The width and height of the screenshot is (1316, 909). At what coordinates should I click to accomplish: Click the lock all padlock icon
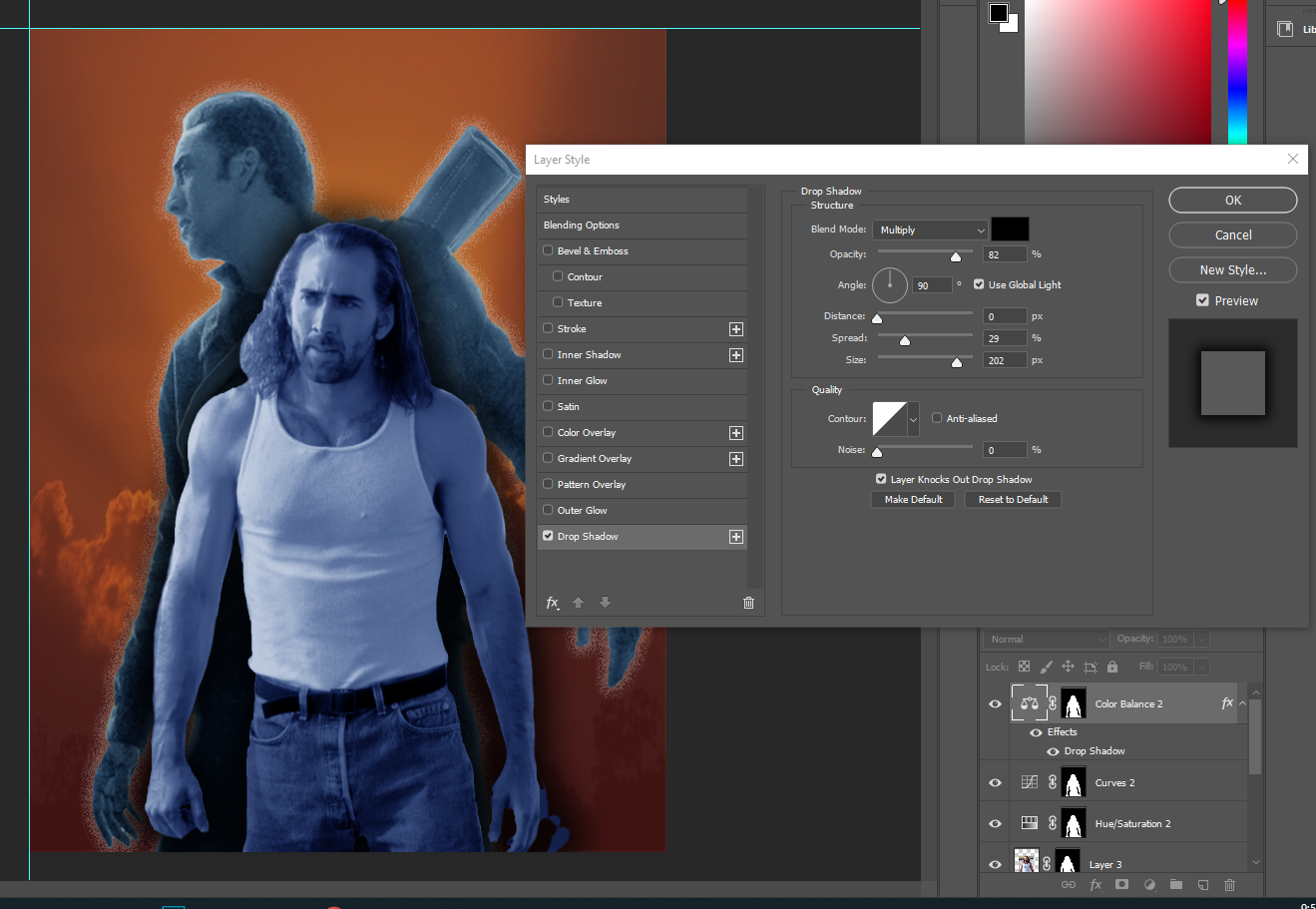1112,667
